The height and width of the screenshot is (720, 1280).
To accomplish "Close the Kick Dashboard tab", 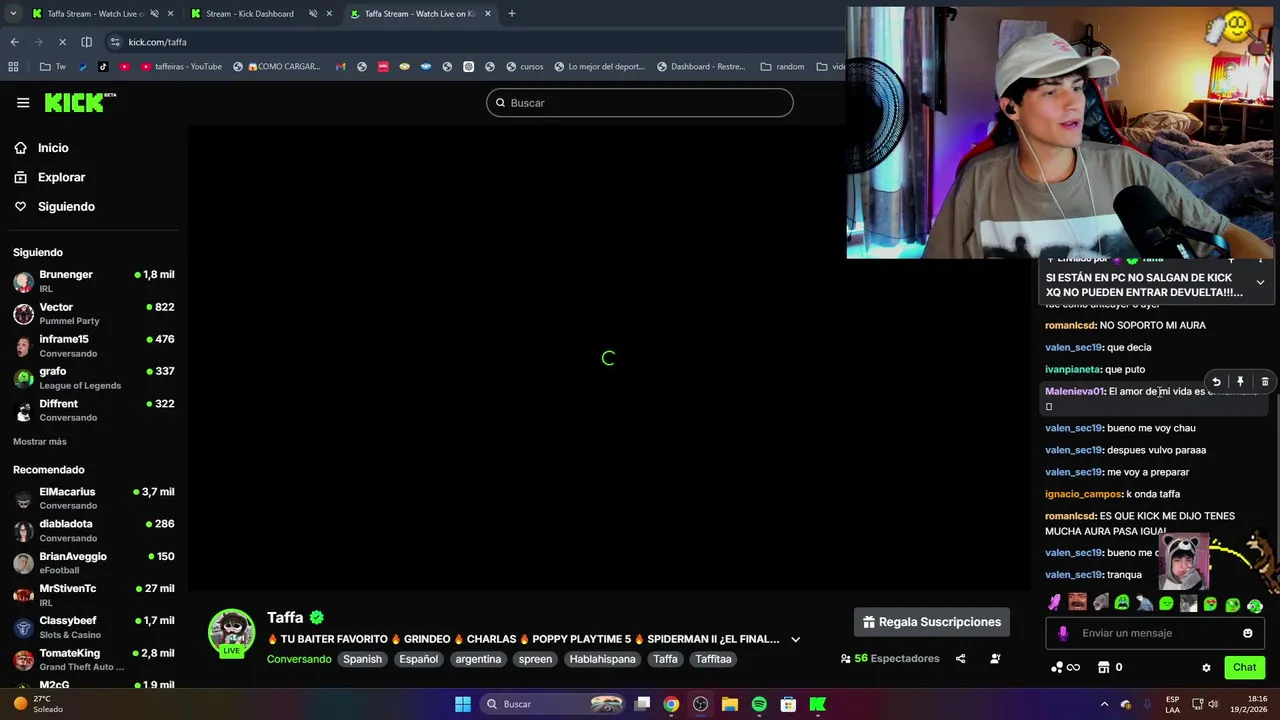I will click(x=329, y=14).
